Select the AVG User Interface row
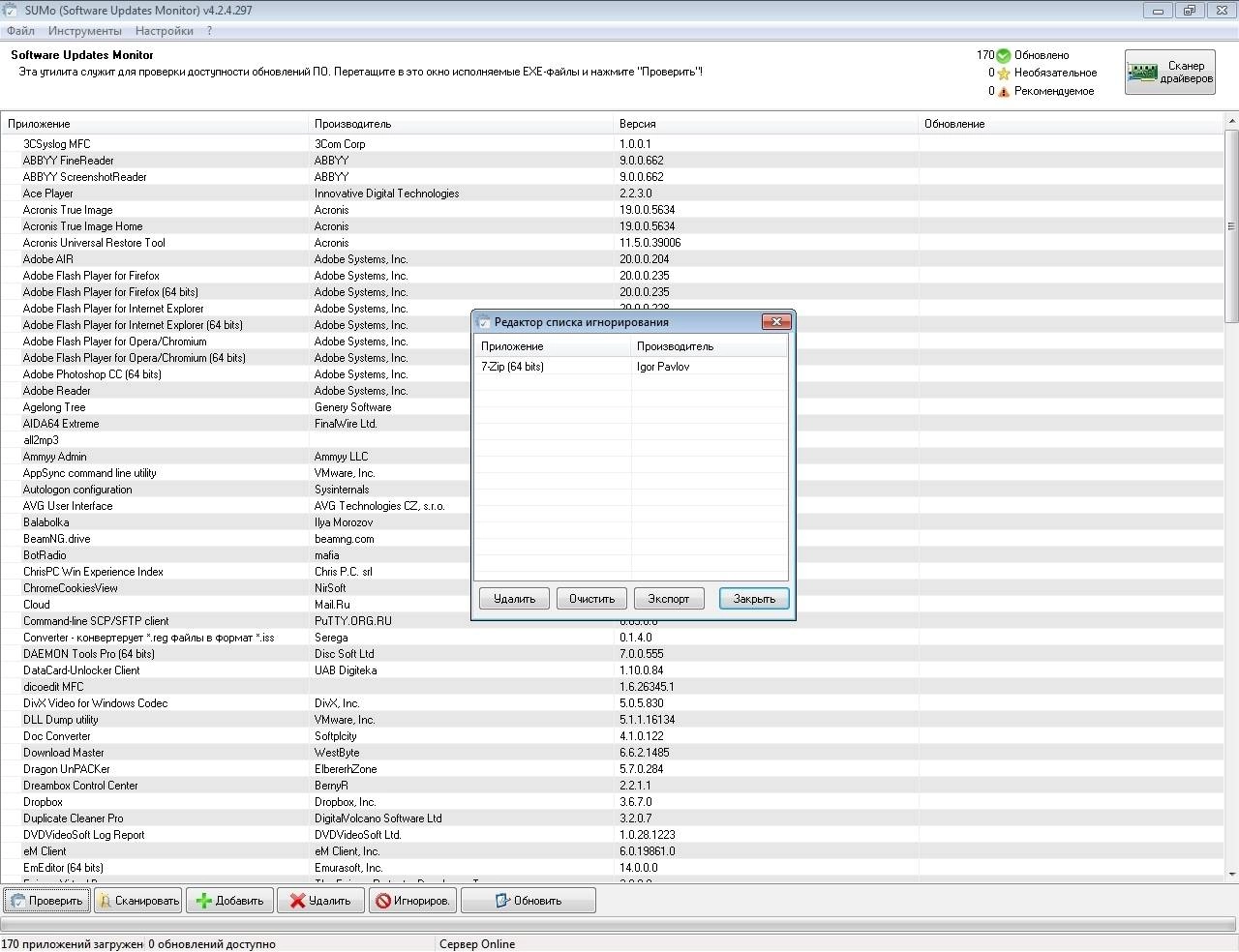This screenshot has width=1239, height=952. pyautogui.click(x=236, y=506)
